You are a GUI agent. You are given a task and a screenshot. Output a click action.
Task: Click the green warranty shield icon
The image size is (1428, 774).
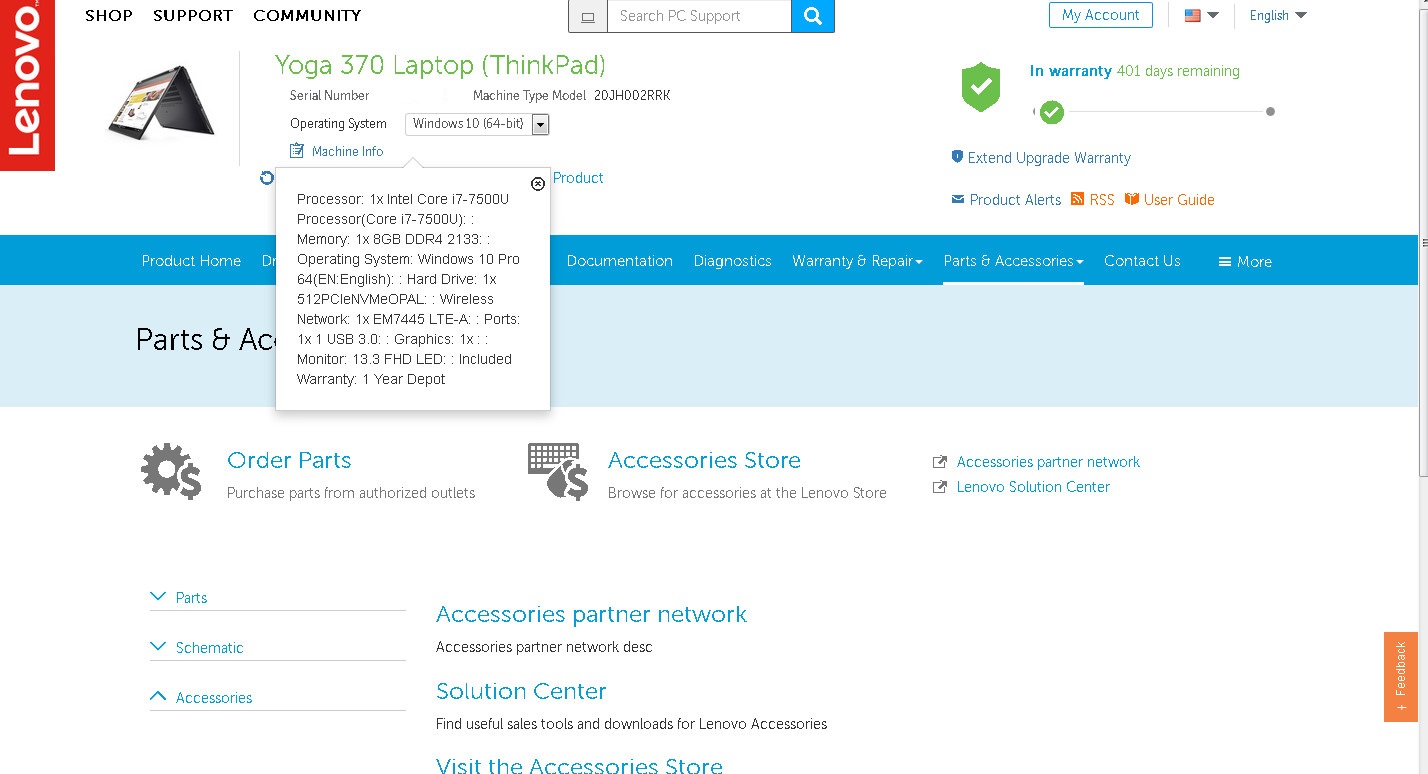coord(980,88)
